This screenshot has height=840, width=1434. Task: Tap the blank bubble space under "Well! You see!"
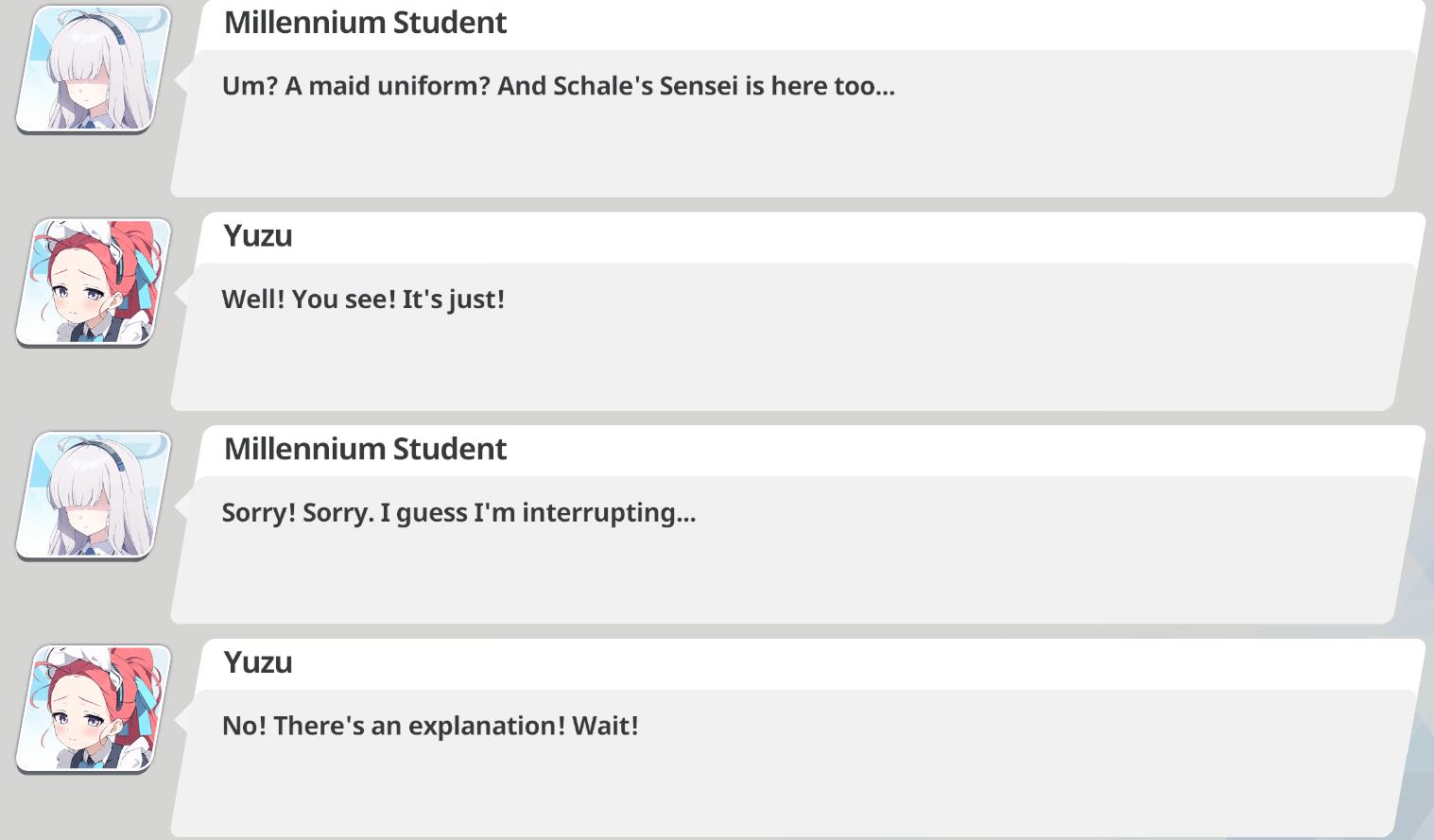(x=785, y=365)
